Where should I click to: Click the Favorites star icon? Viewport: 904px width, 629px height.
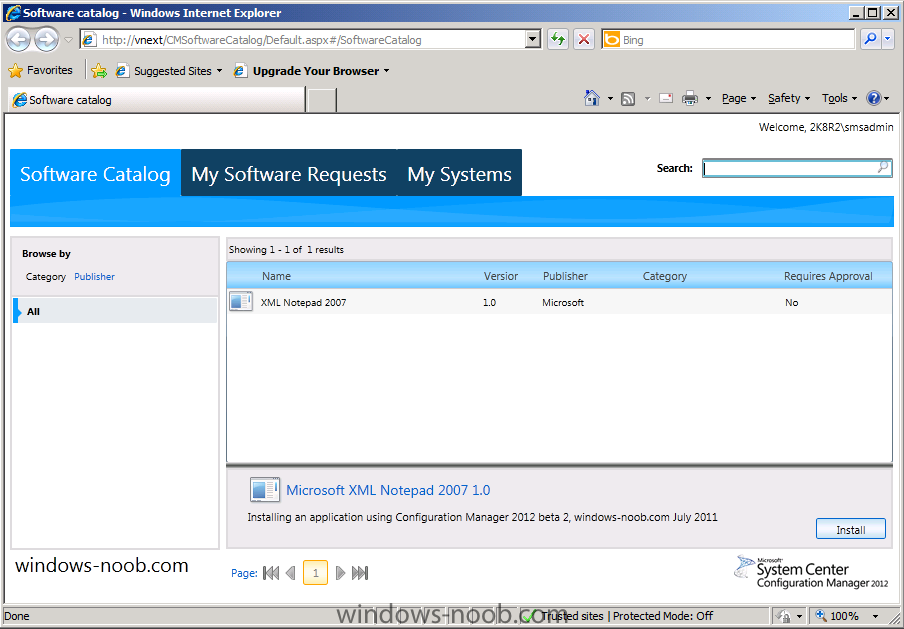(x=16, y=71)
